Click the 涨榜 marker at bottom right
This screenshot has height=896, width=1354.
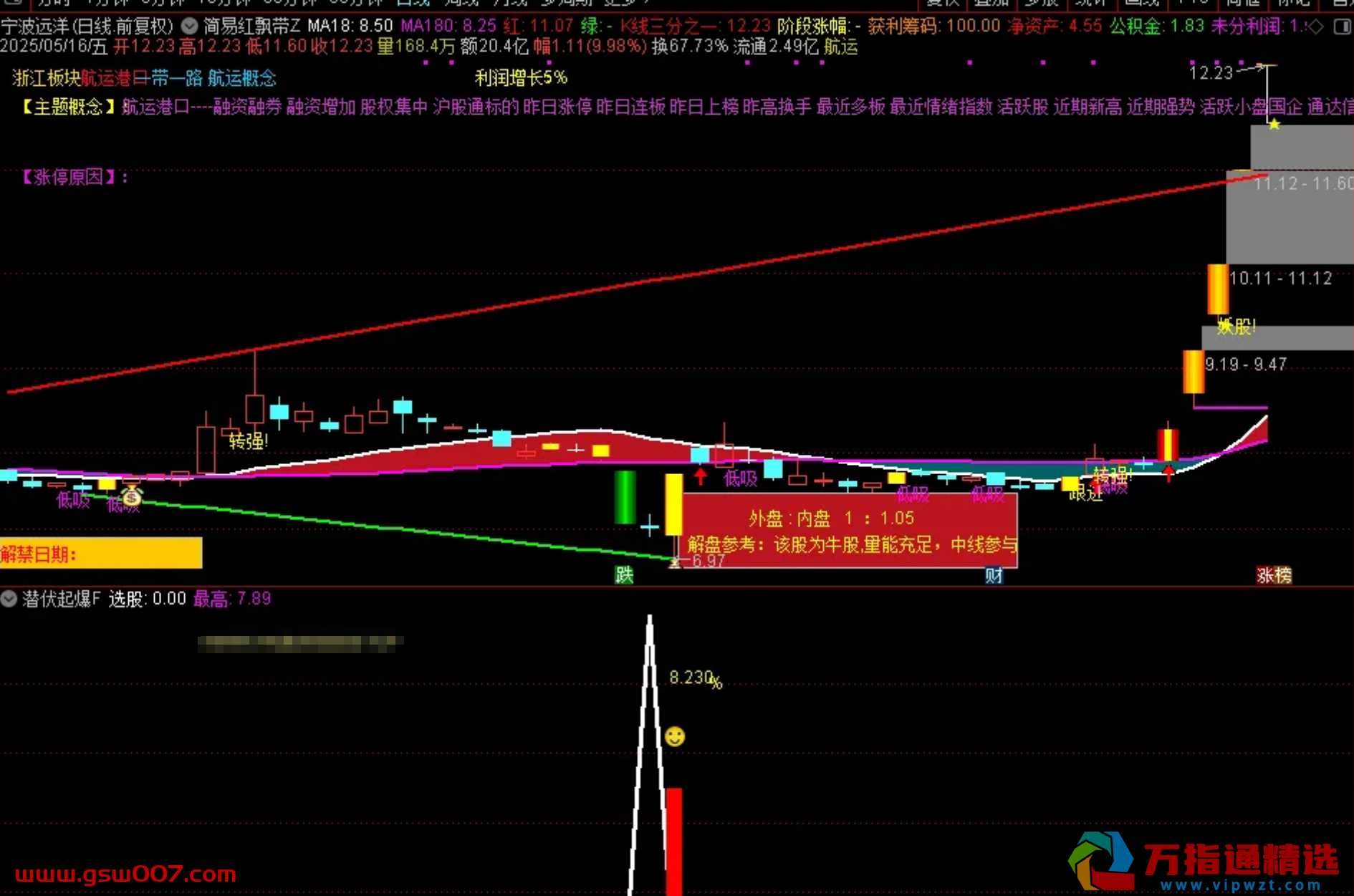pos(1274,574)
